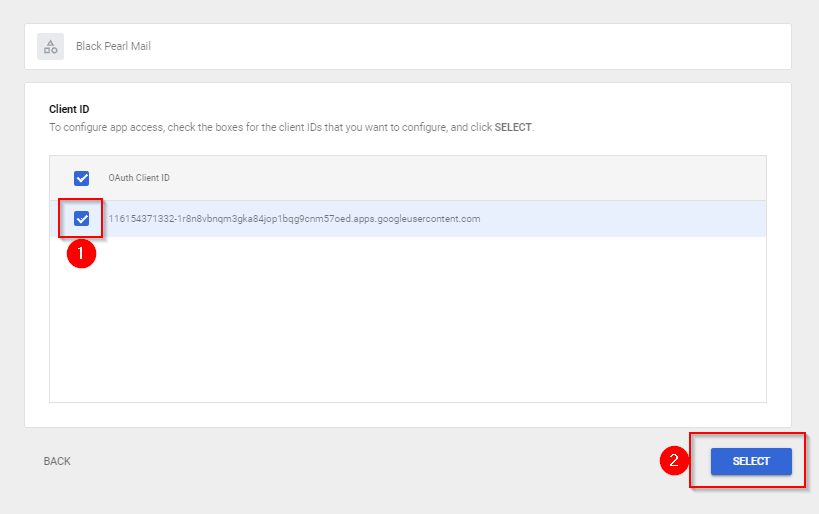This screenshot has width=819, height=514.
Task: Click the Black Pearl Mail app name
Action: [x=113, y=46]
